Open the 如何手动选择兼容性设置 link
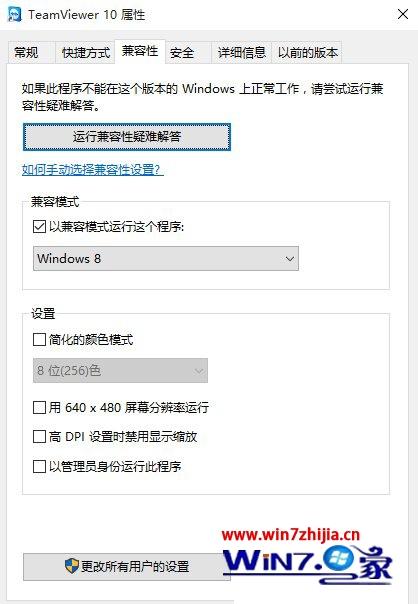This screenshot has height=604, width=418. click(x=92, y=169)
